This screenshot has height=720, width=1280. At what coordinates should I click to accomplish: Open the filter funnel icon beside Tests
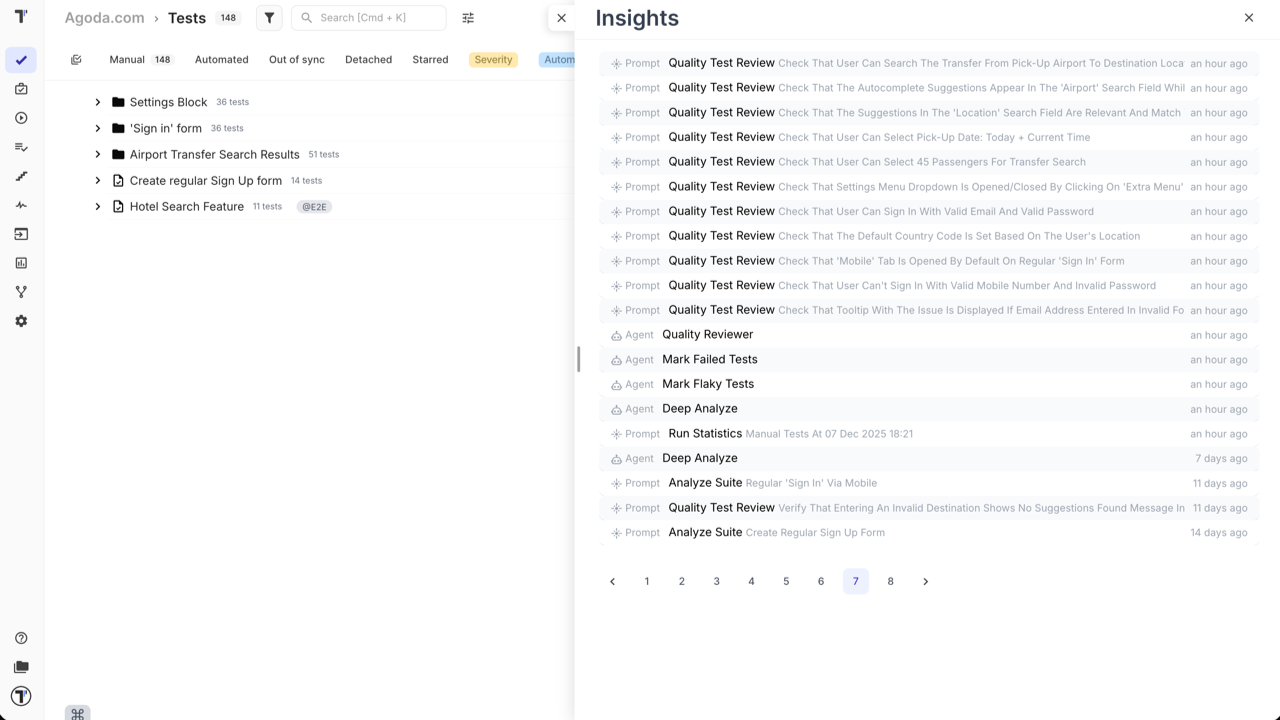tap(268, 17)
